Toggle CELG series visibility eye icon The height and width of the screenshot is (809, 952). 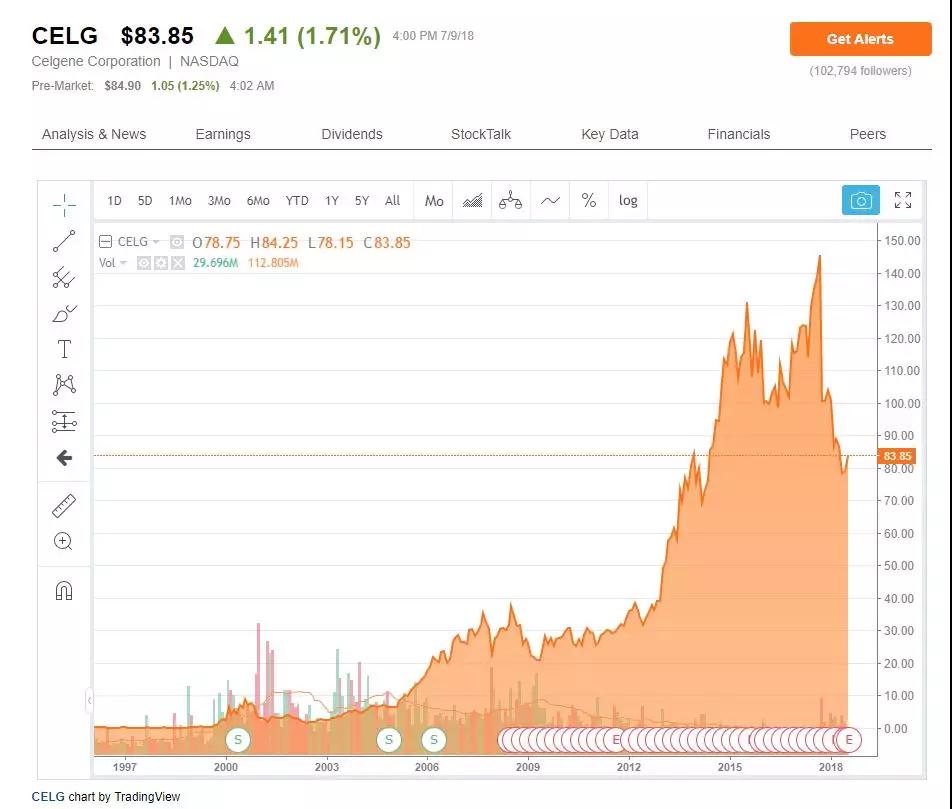click(177, 242)
